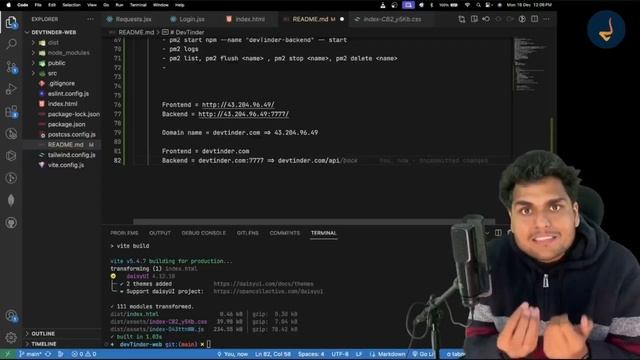Switch to the OUTPUT panel tab
The width and height of the screenshot is (640, 360).
pyautogui.click(x=160, y=233)
